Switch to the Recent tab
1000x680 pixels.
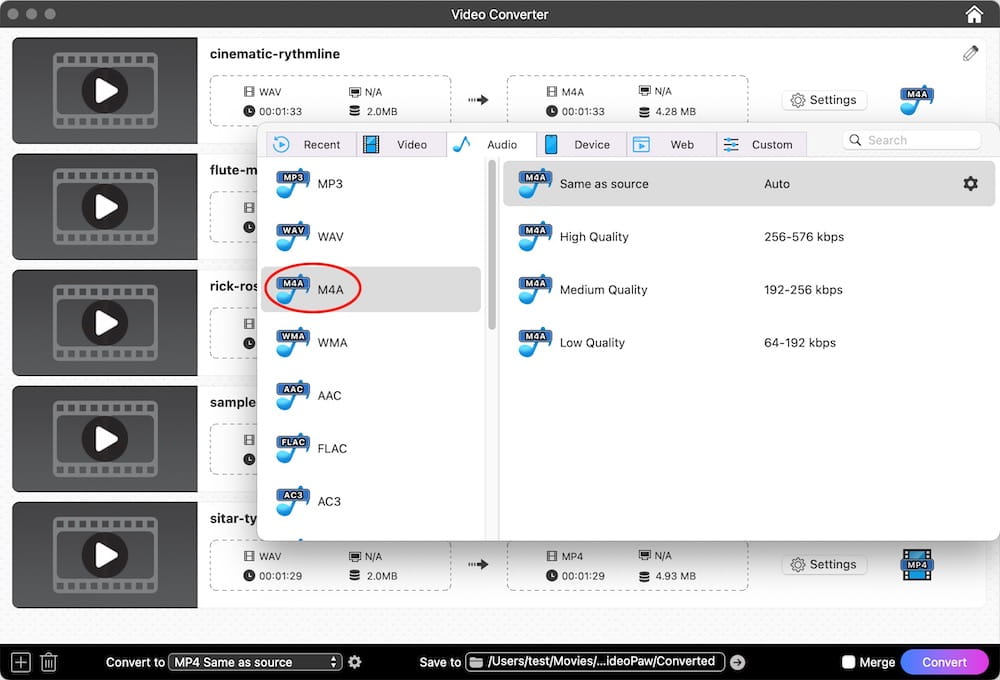point(311,145)
